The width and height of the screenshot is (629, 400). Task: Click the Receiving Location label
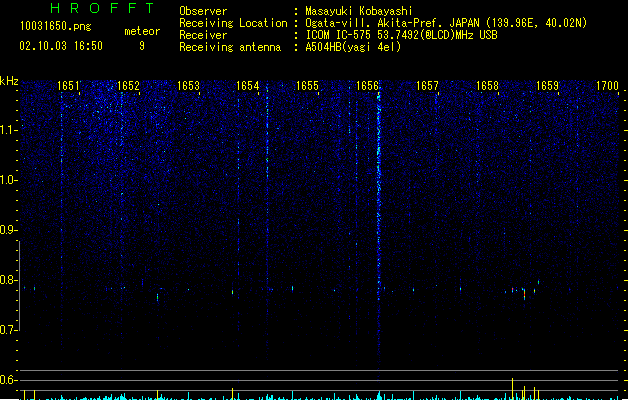(x=233, y=23)
